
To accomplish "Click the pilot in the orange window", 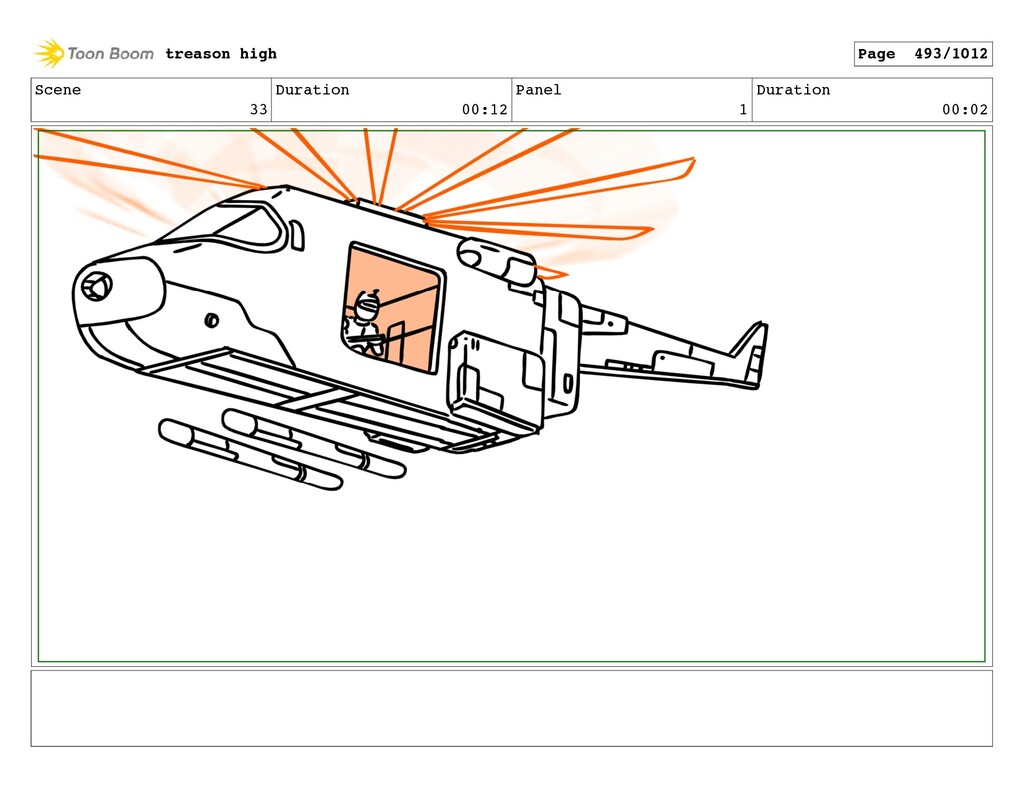I will pyautogui.click(x=364, y=324).
